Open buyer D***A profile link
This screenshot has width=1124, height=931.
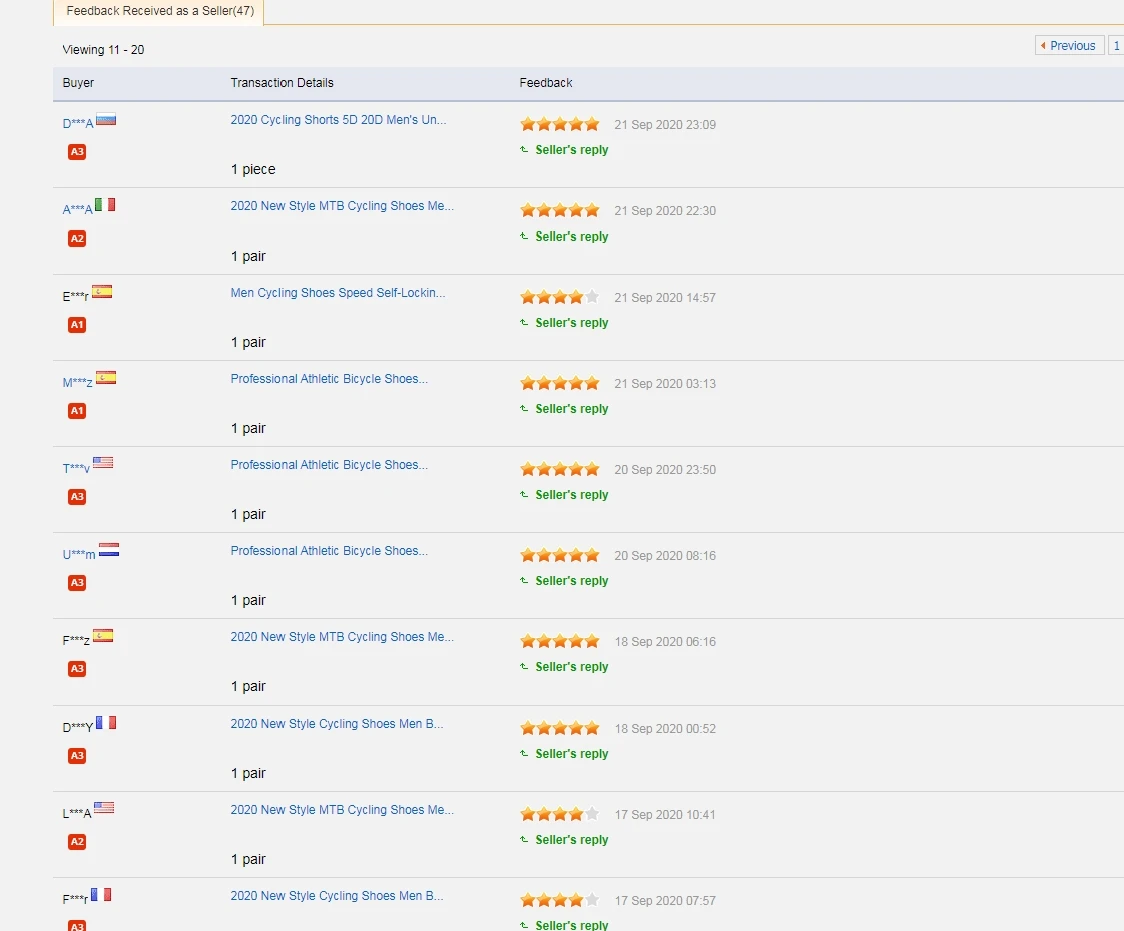click(x=77, y=123)
